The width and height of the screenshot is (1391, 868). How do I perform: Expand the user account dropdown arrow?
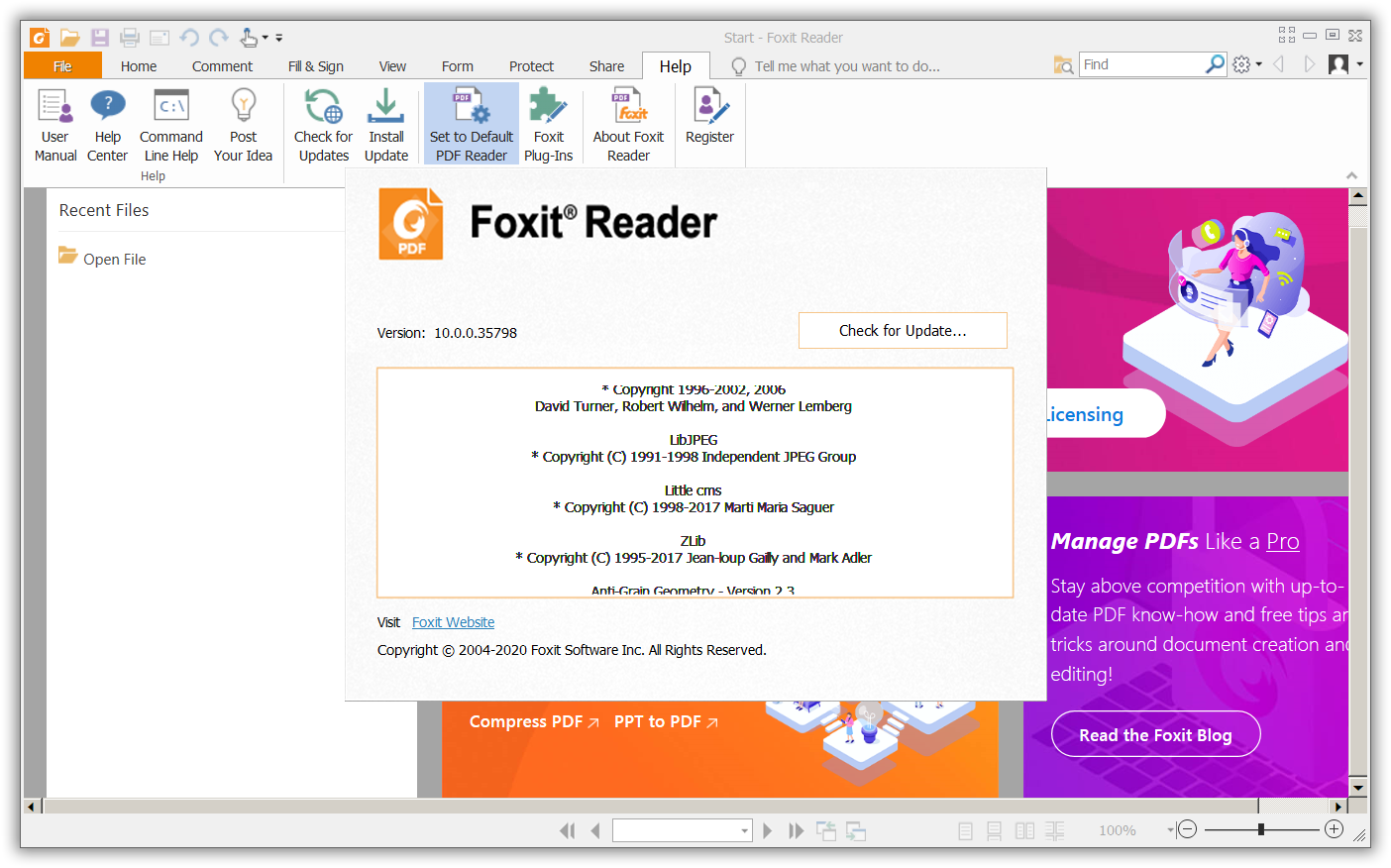pos(1359,64)
